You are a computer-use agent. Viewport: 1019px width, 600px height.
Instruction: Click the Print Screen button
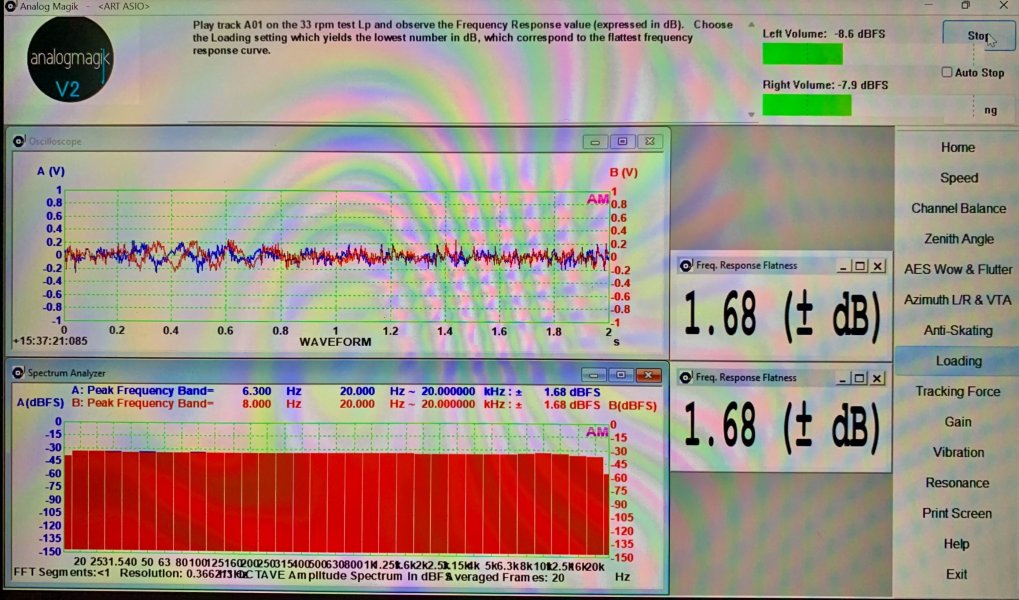(x=957, y=513)
